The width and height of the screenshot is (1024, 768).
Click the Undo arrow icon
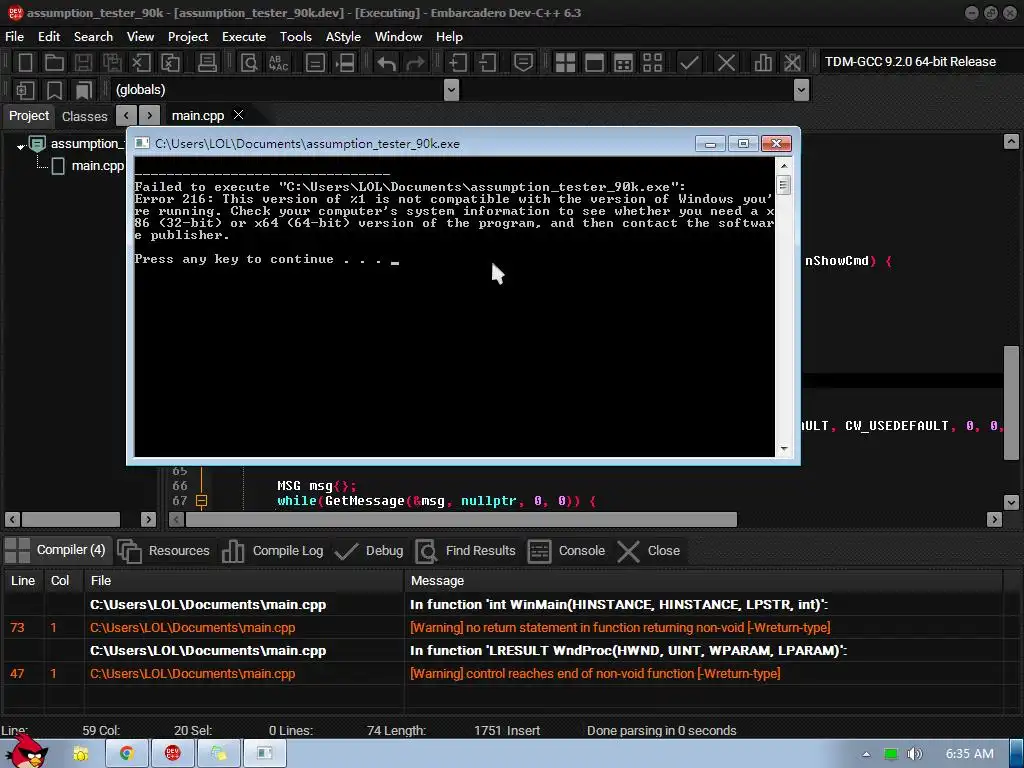coord(387,63)
